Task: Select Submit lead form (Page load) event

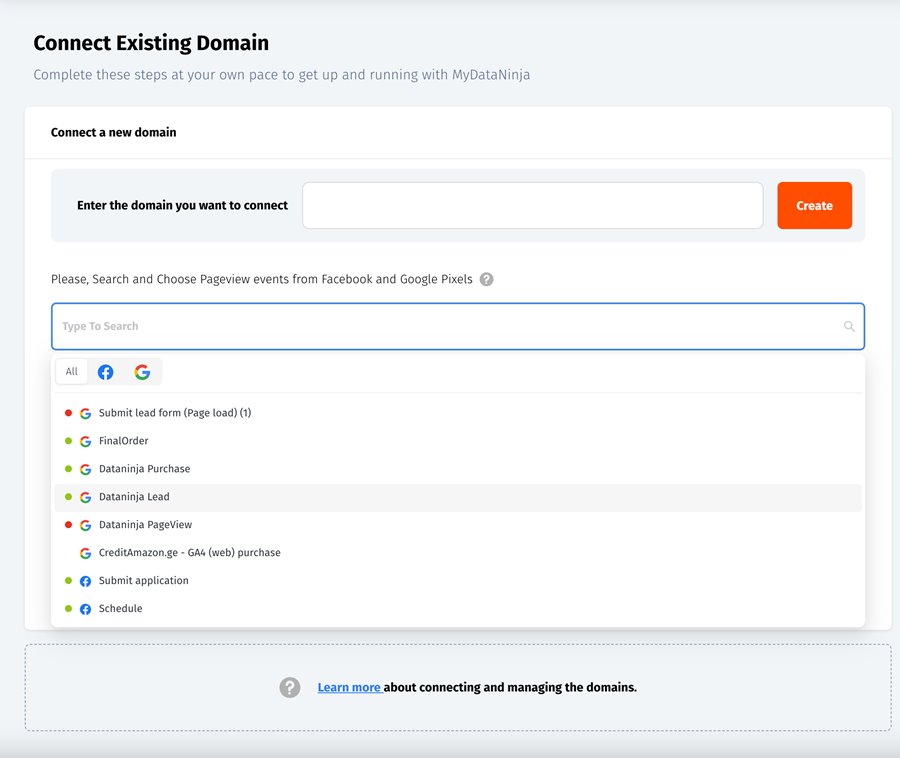Action: click(x=174, y=413)
